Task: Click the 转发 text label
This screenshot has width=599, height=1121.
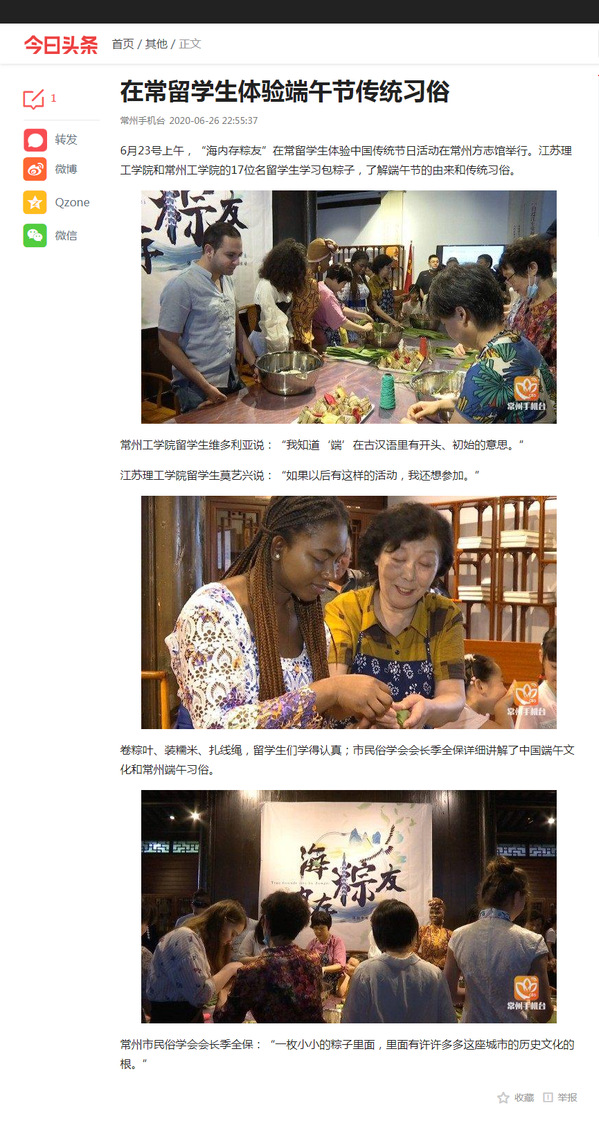Action: coord(66,140)
